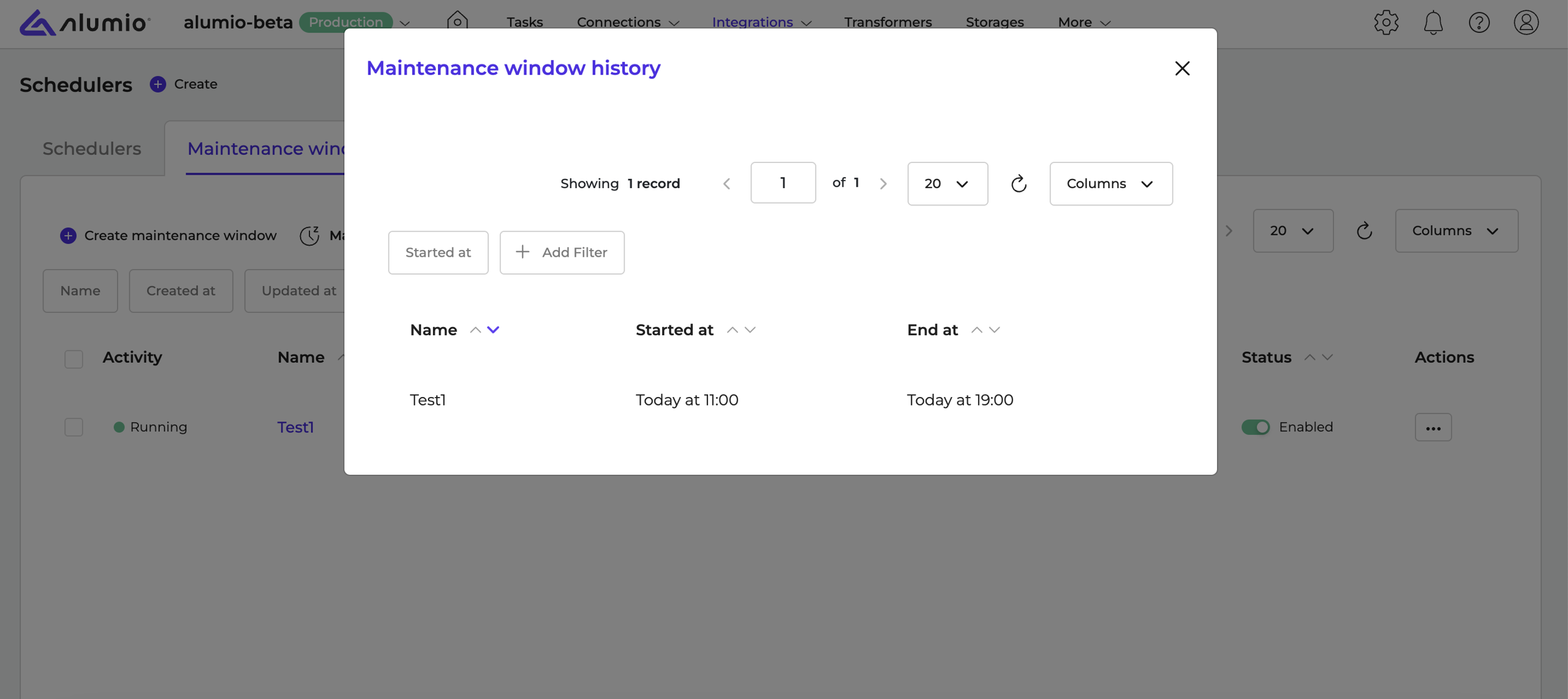
Task: Open the three-dot actions menu for Test1
Action: click(x=1433, y=427)
